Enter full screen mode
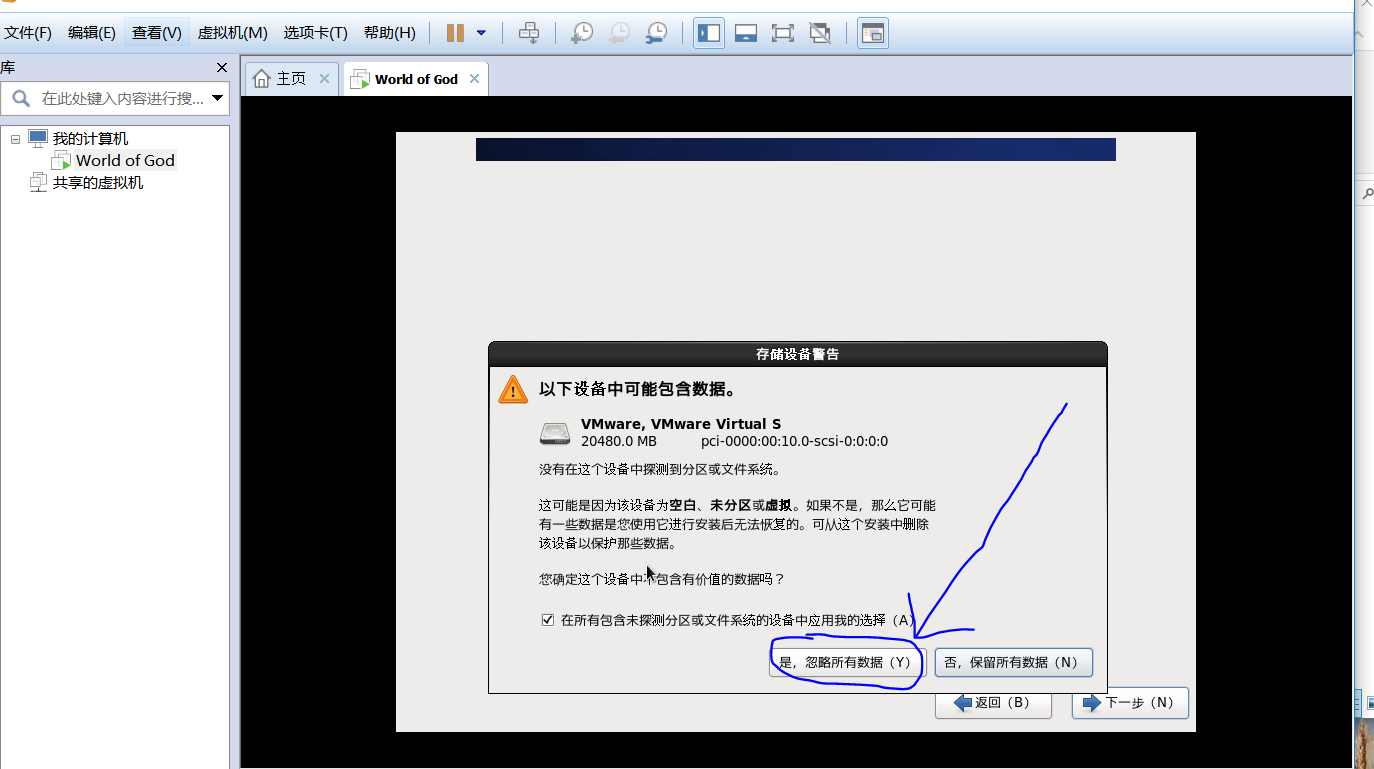 783,33
